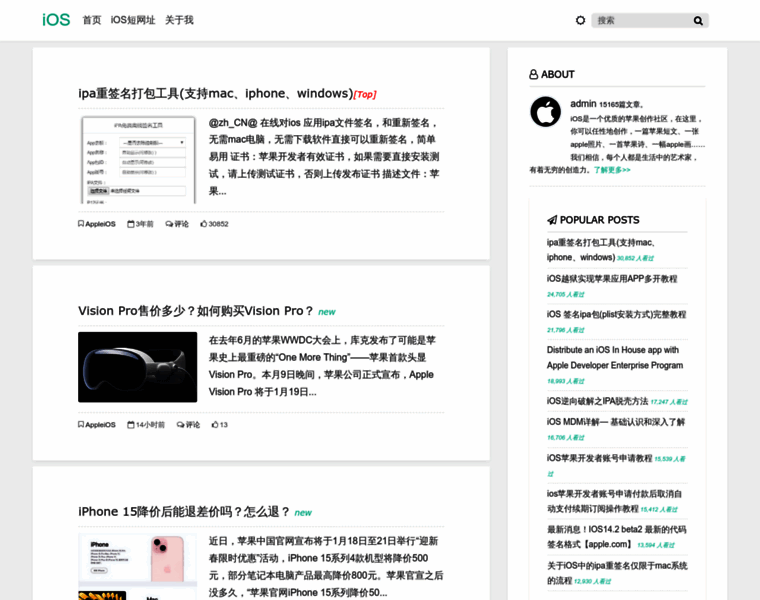Click the ipa signing tool thumbnail

click(x=138, y=159)
